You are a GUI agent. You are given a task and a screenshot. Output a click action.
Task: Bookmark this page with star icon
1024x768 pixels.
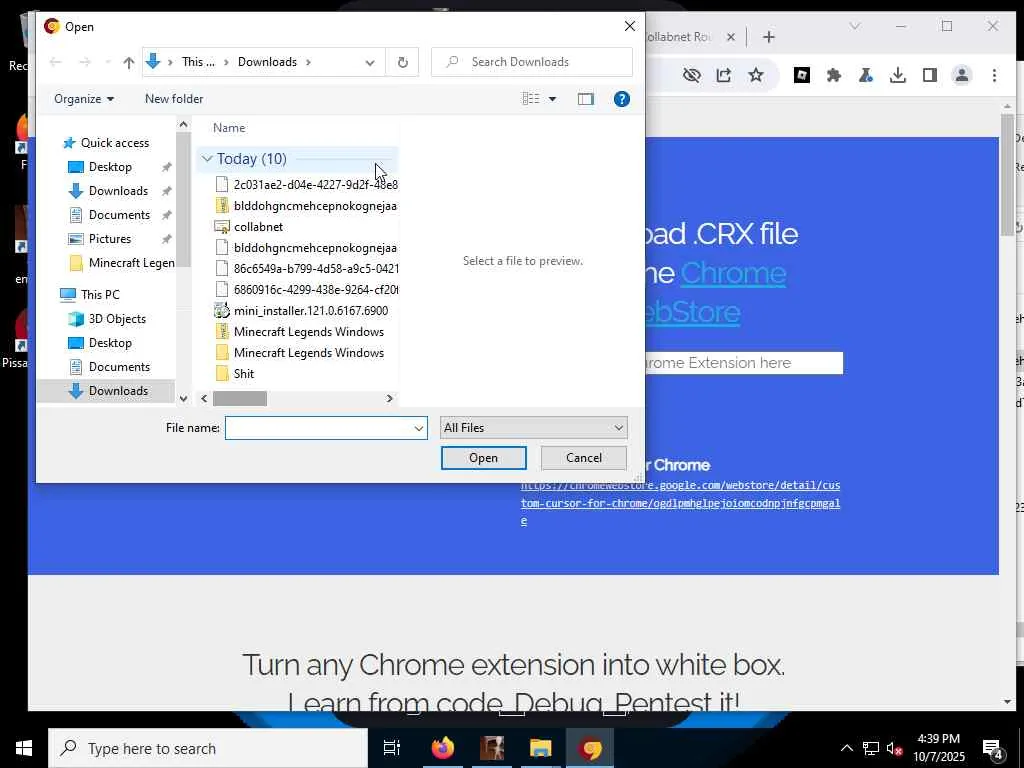(x=756, y=75)
